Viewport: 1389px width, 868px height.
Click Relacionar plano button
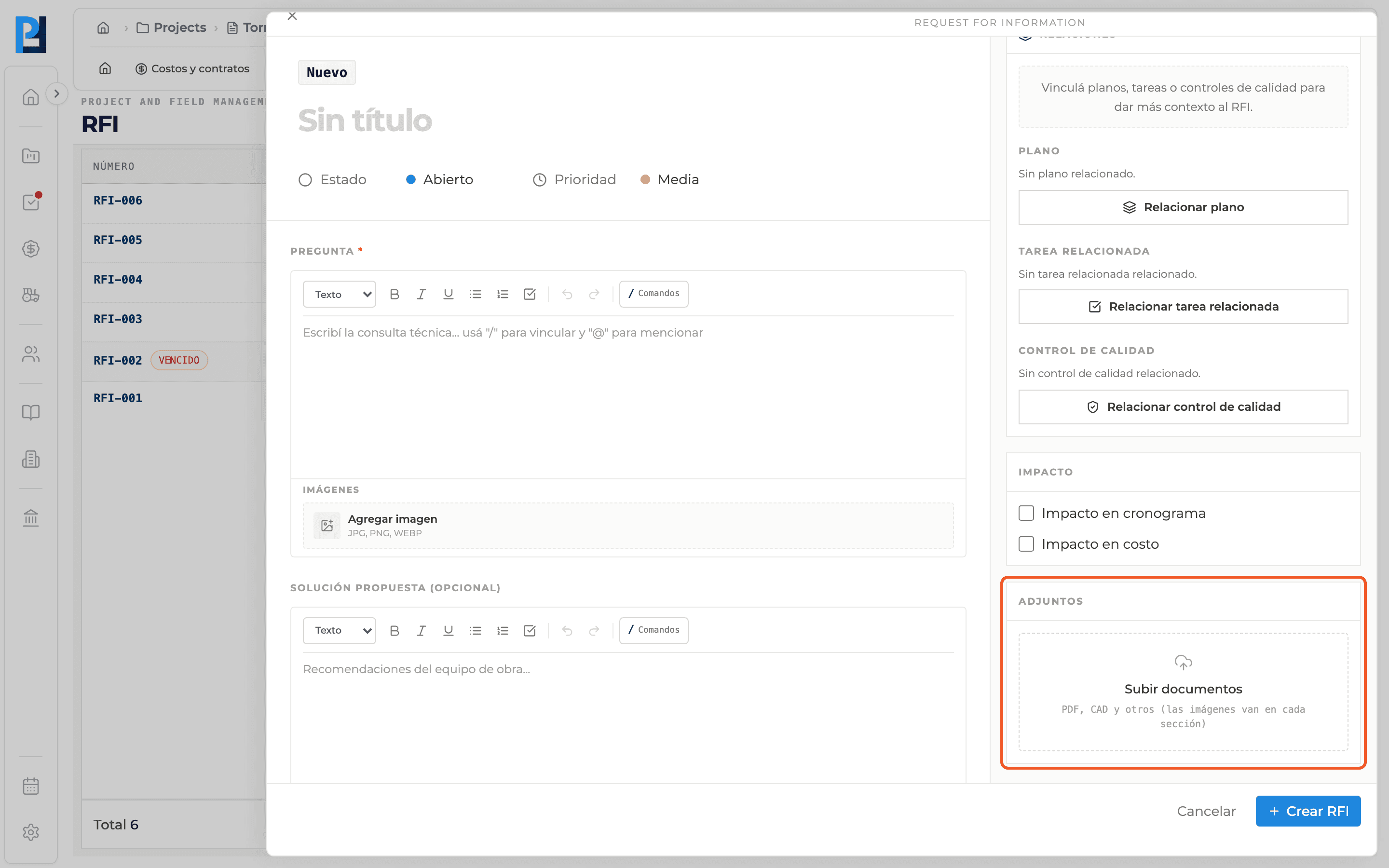[1183, 207]
